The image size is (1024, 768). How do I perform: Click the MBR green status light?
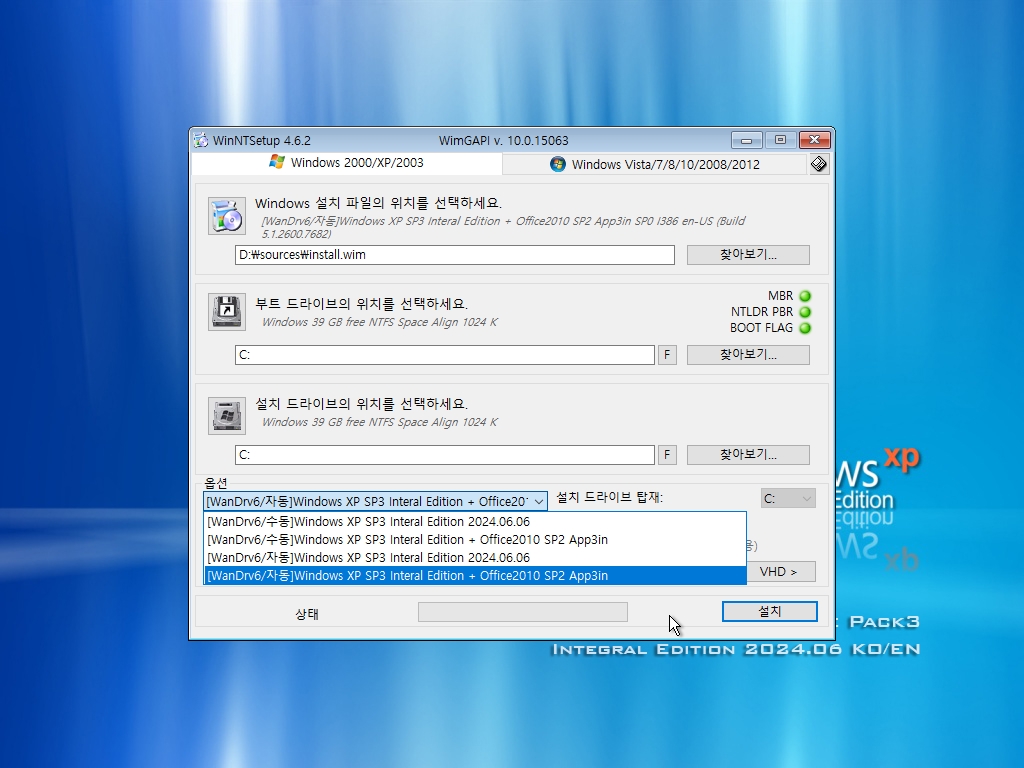(805, 296)
